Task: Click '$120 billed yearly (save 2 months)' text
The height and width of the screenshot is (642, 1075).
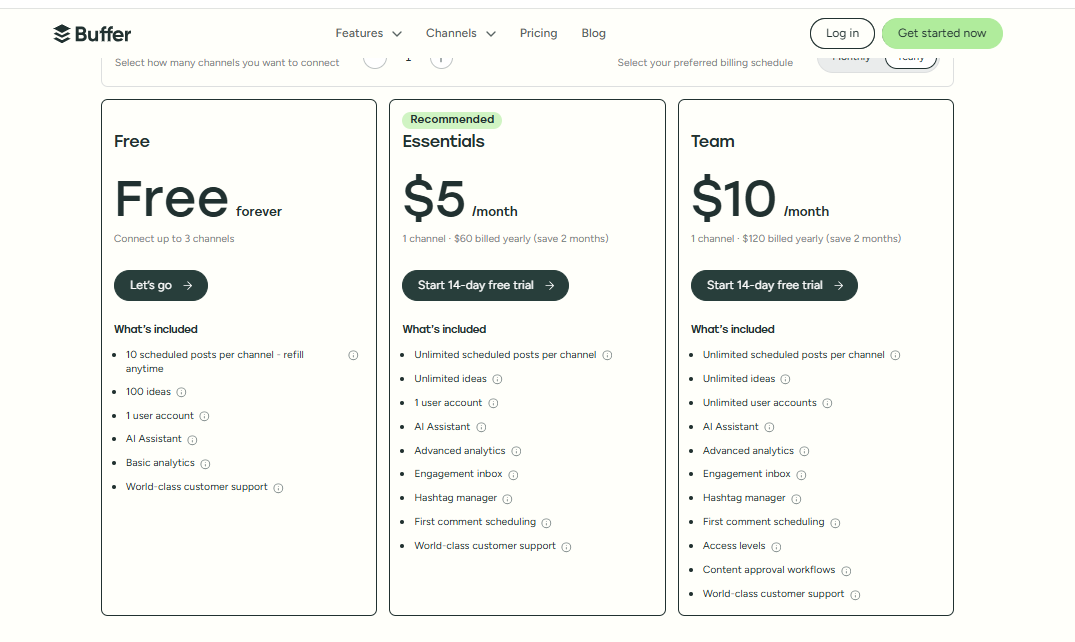Action: [x=821, y=239]
